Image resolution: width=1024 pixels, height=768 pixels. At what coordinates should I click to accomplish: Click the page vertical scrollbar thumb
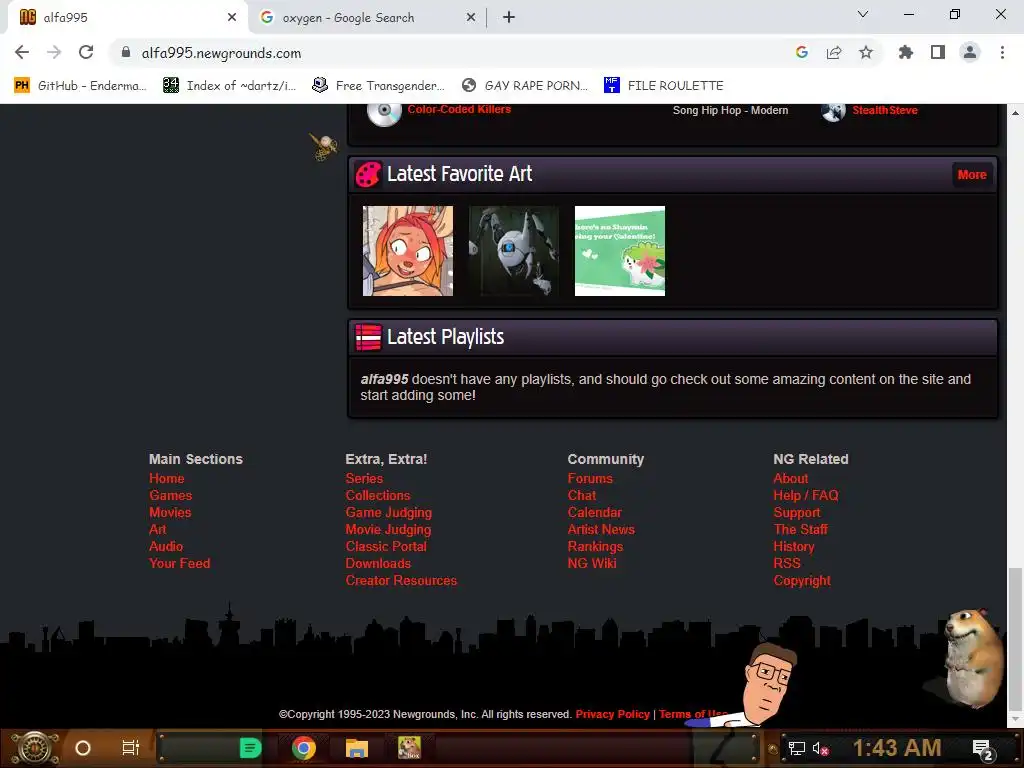click(x=1015, y=638)
